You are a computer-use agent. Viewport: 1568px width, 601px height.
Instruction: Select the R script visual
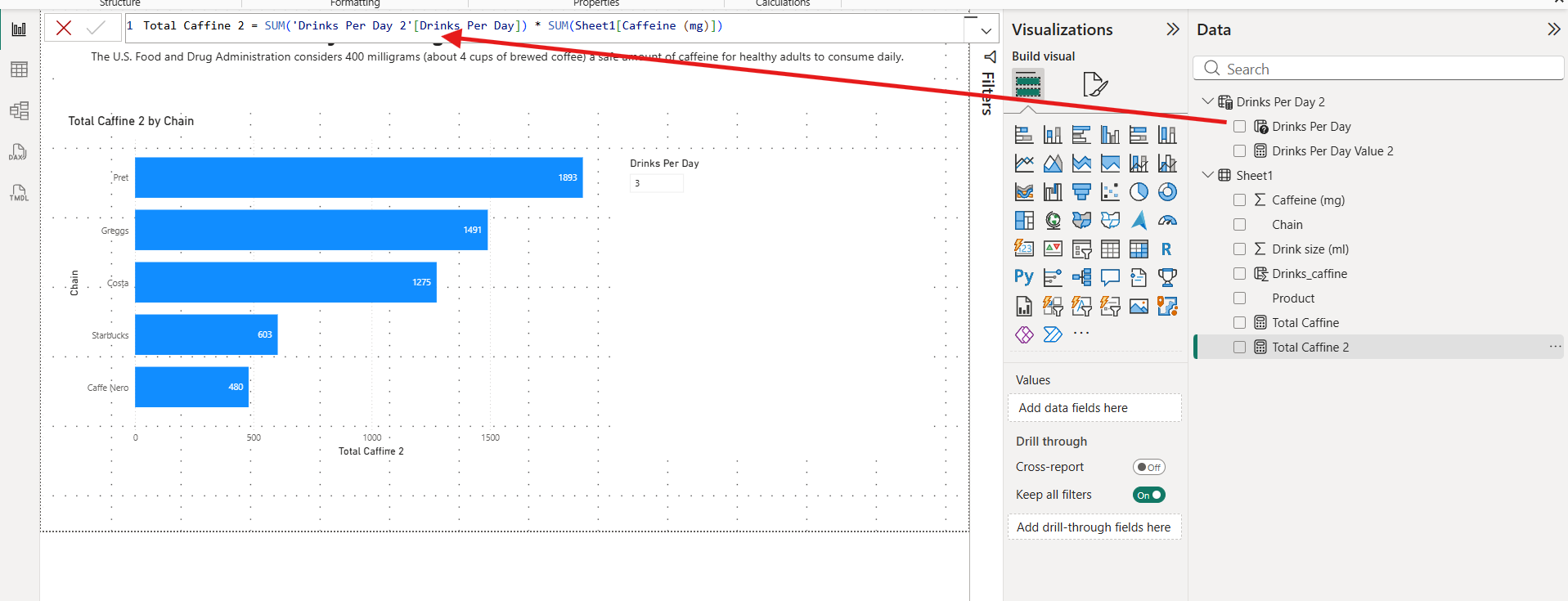[x=1167, y=249]
